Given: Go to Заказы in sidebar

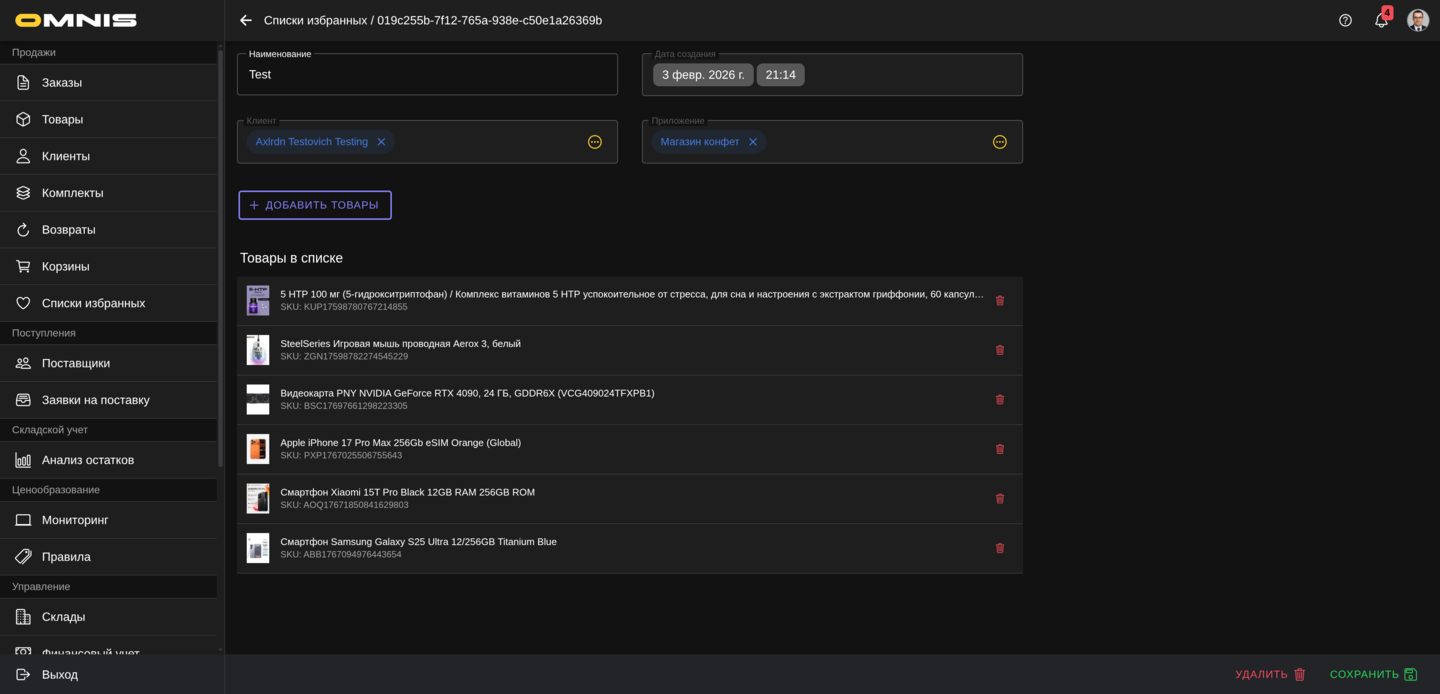Looking at the screenshot, I should point(62,83).
